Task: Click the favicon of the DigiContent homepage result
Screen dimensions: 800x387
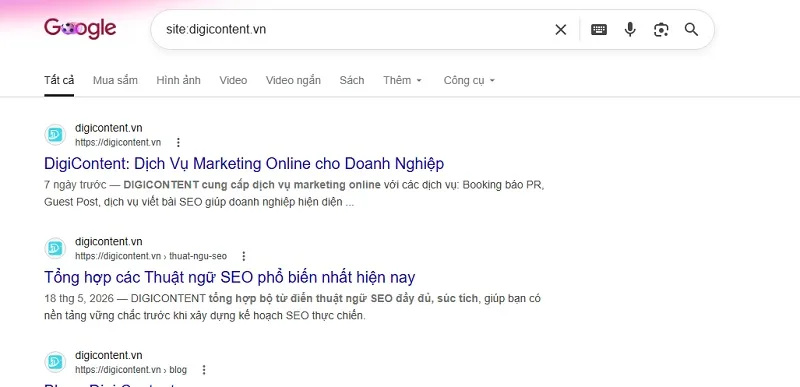Action: (55, 135)
